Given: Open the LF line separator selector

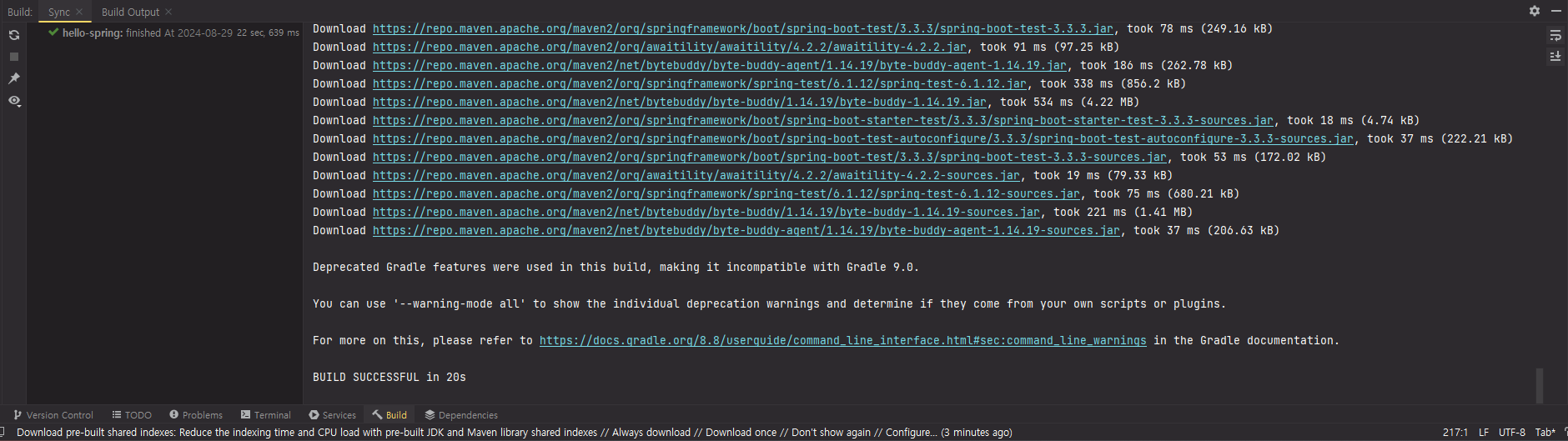Looking at the screenshot, I should point(1484,432).
